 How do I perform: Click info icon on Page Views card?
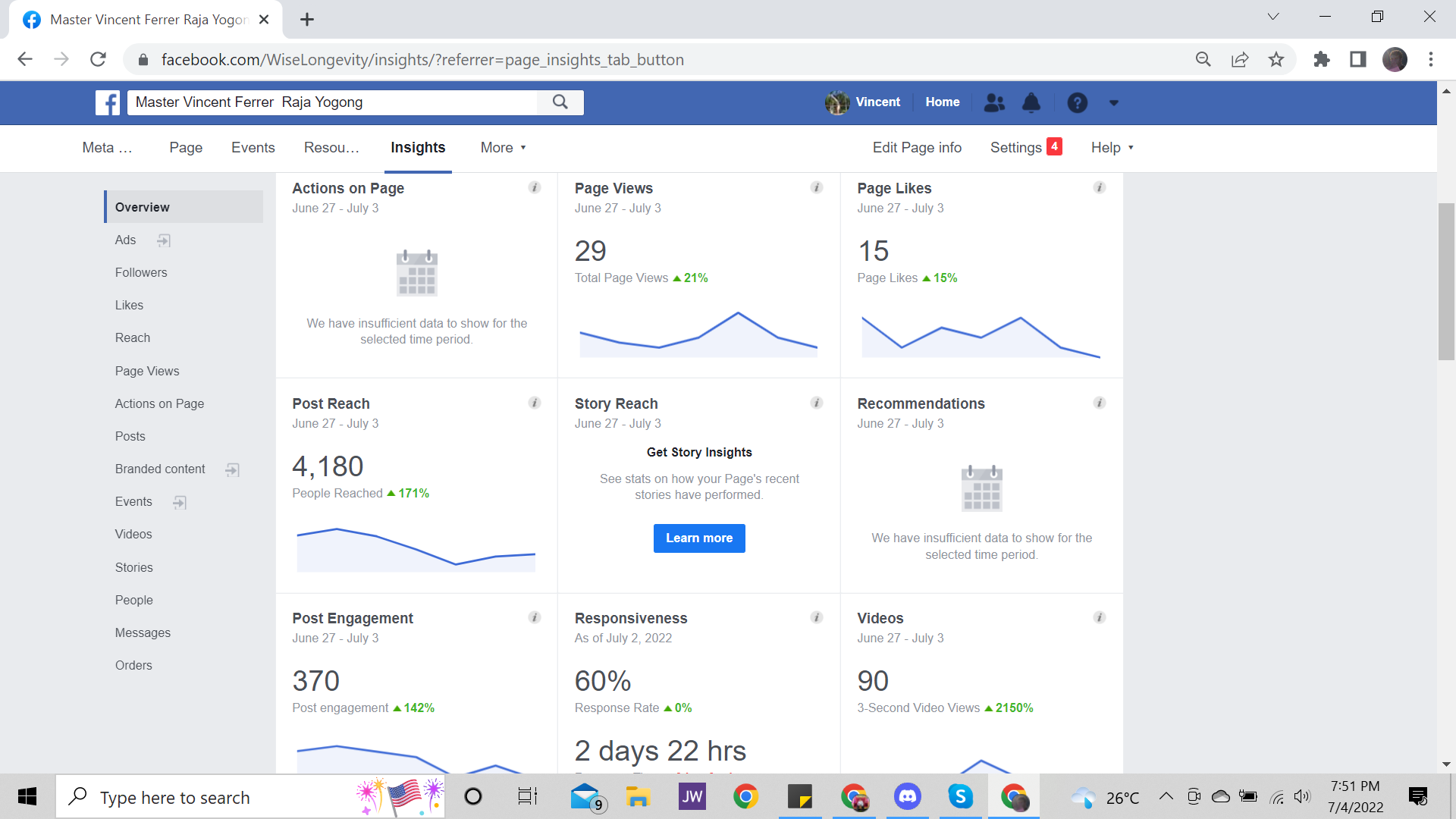point(817,187)
